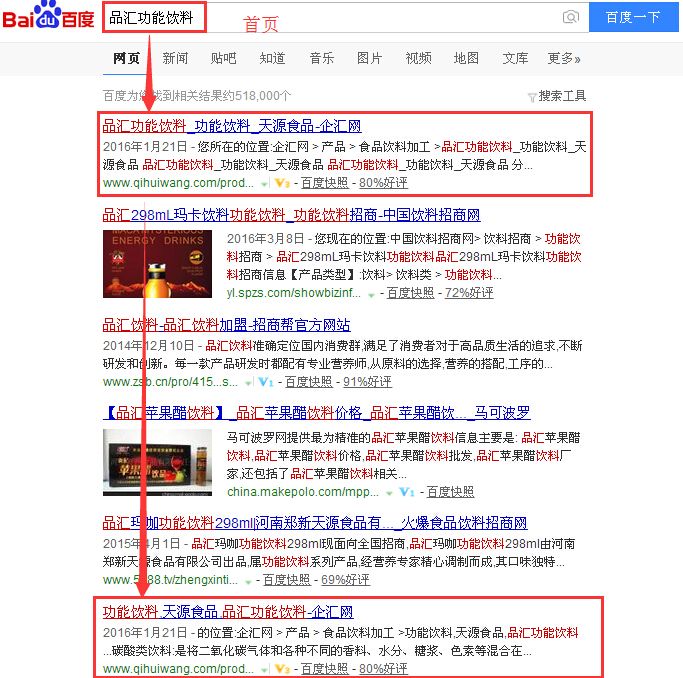This screenshot has width=683, height=678.
Task: Open result 功能饮料,天源食品,品汇功能饮料-企汇网
Action: (x=228, y=612)
